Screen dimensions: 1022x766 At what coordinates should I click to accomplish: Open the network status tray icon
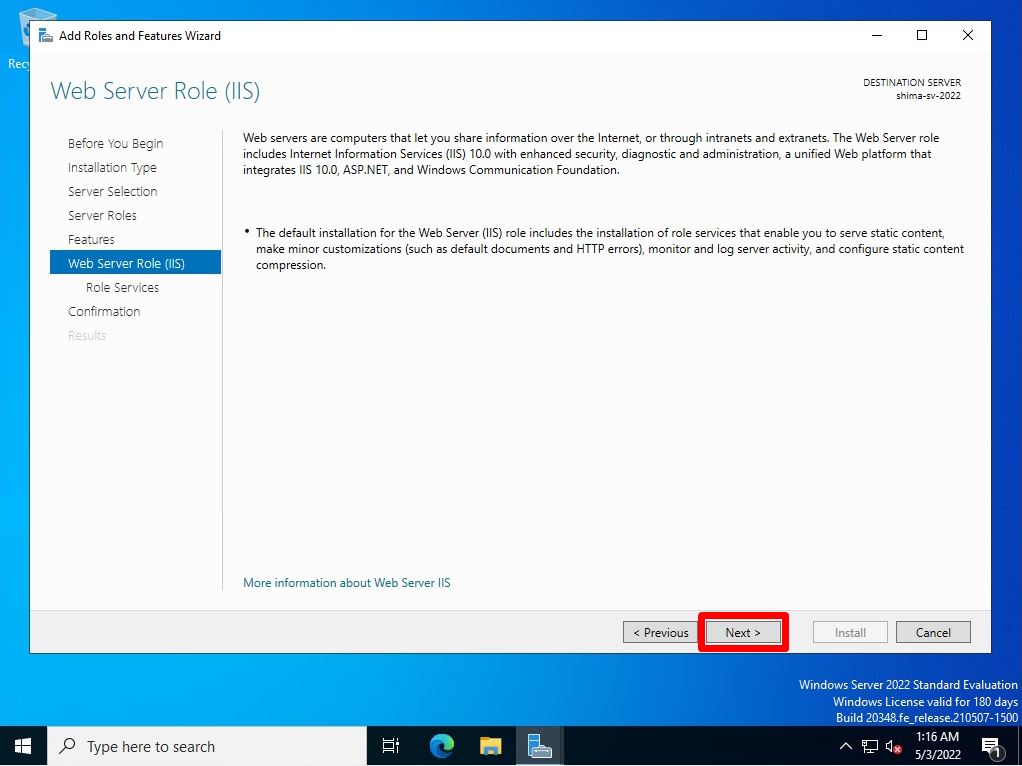[x=869, y=746]
